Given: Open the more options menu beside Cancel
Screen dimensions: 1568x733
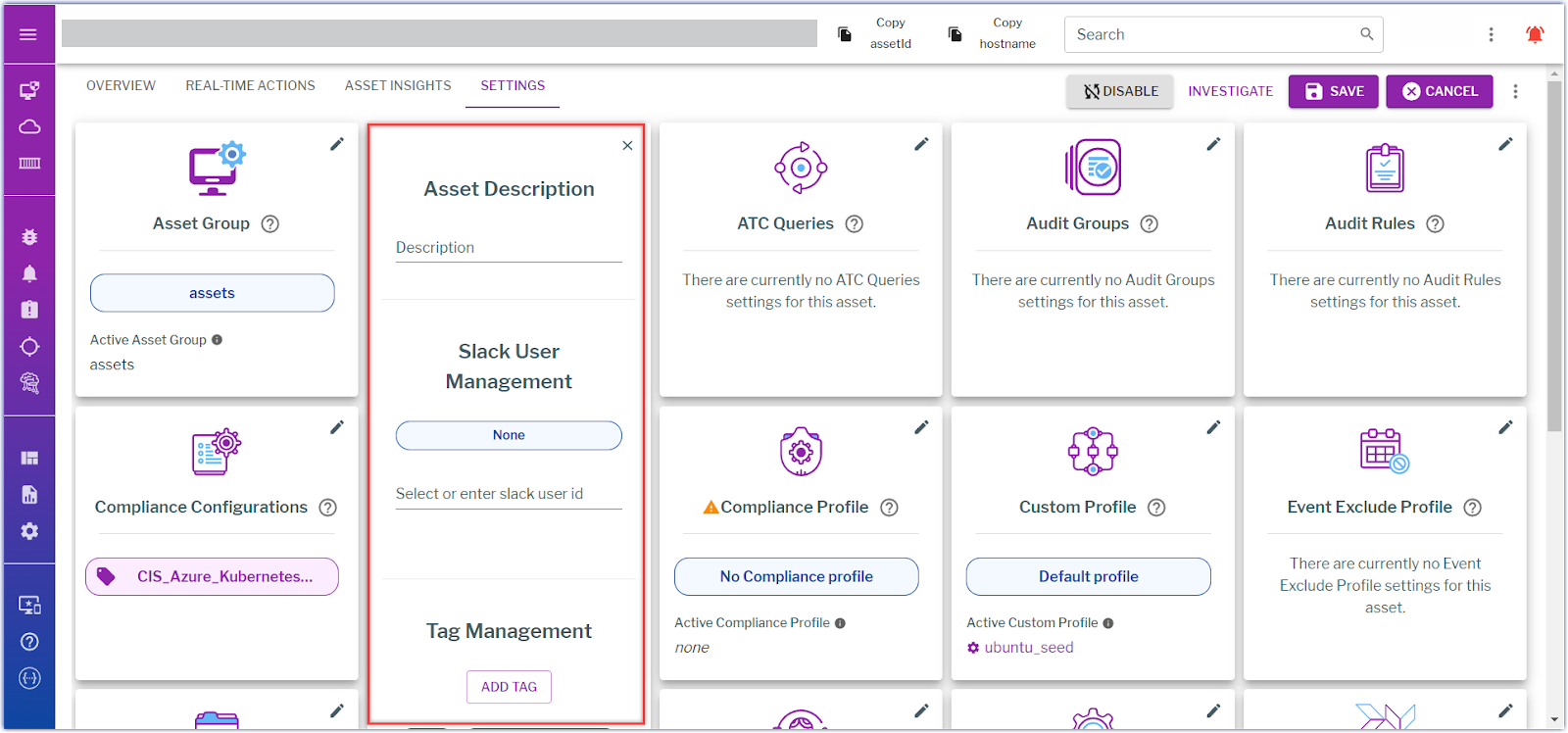Looking at the screenshot, I should pyautogui.click(x=1515, y=91).
